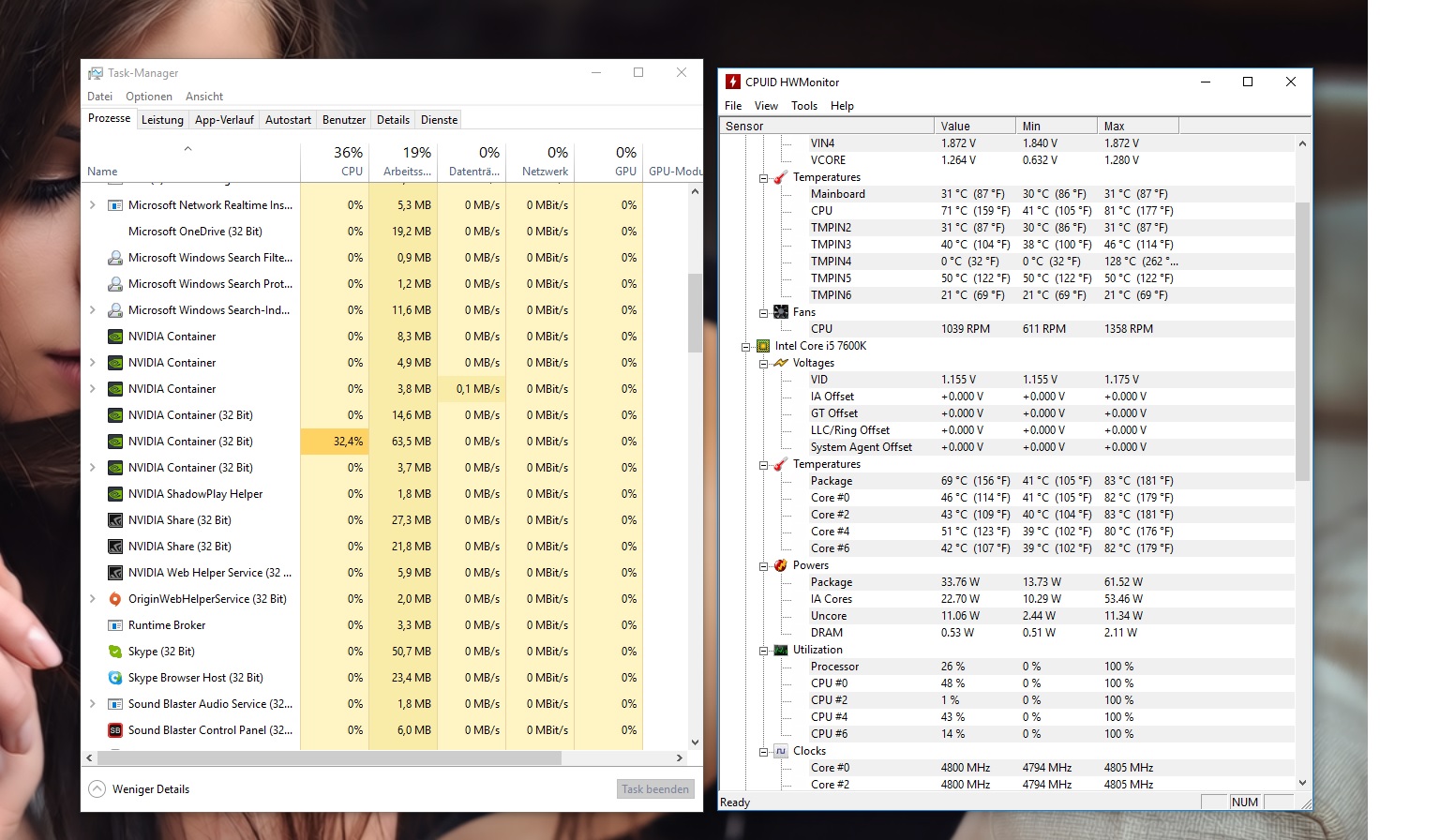
Task: Sort processes by Name column header
Action: point(190,161)
